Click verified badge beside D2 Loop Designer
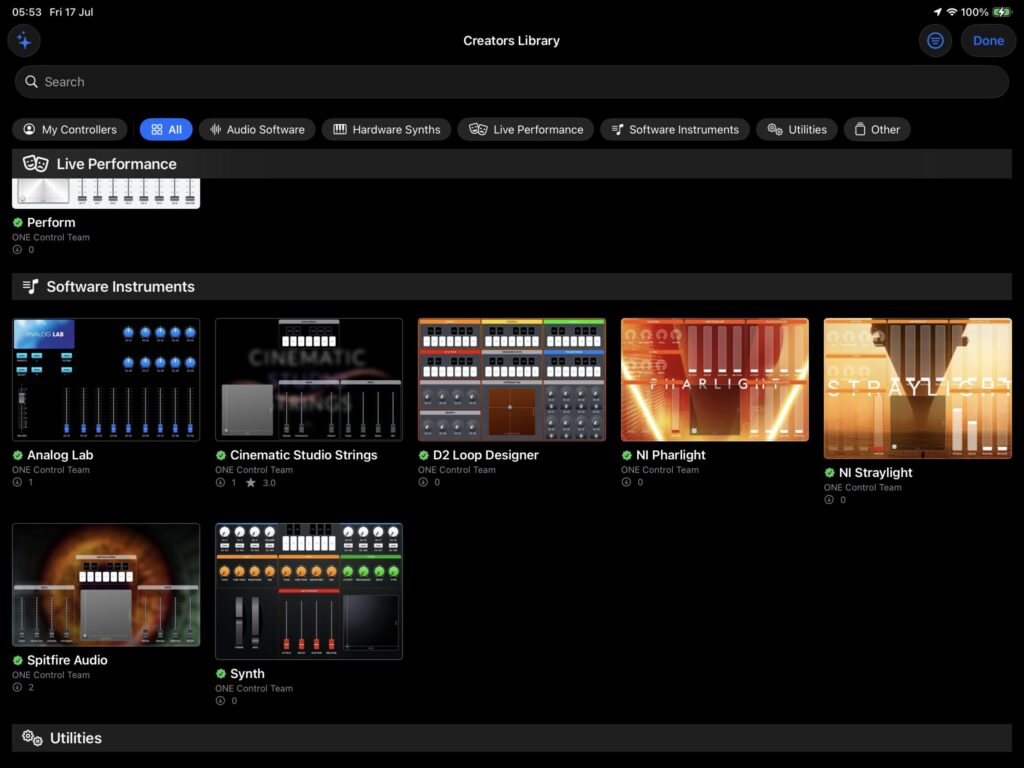The image size is (1024, 768). click(x=424, y=456)
